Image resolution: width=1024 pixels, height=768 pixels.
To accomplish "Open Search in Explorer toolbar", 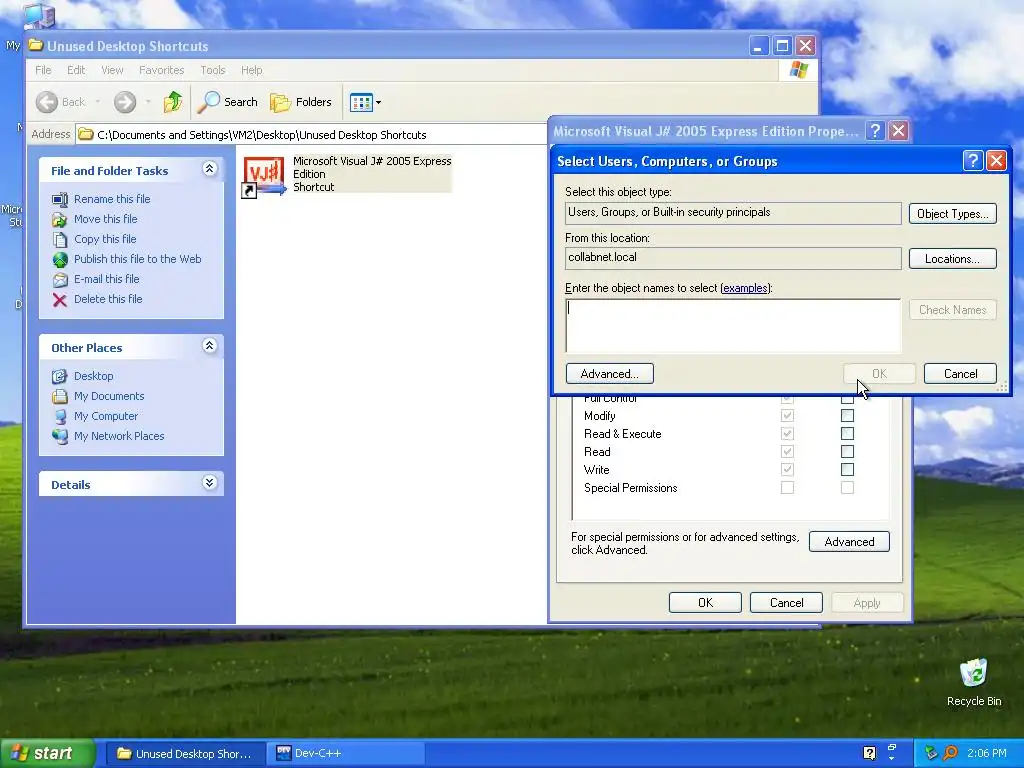I will [228, 102].
